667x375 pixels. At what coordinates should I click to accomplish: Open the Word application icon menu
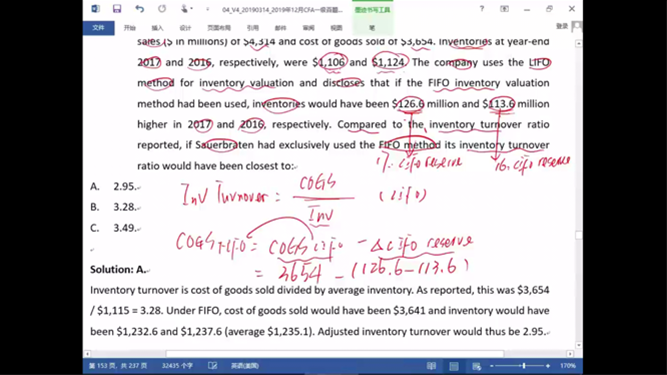(x=96, y=9)
